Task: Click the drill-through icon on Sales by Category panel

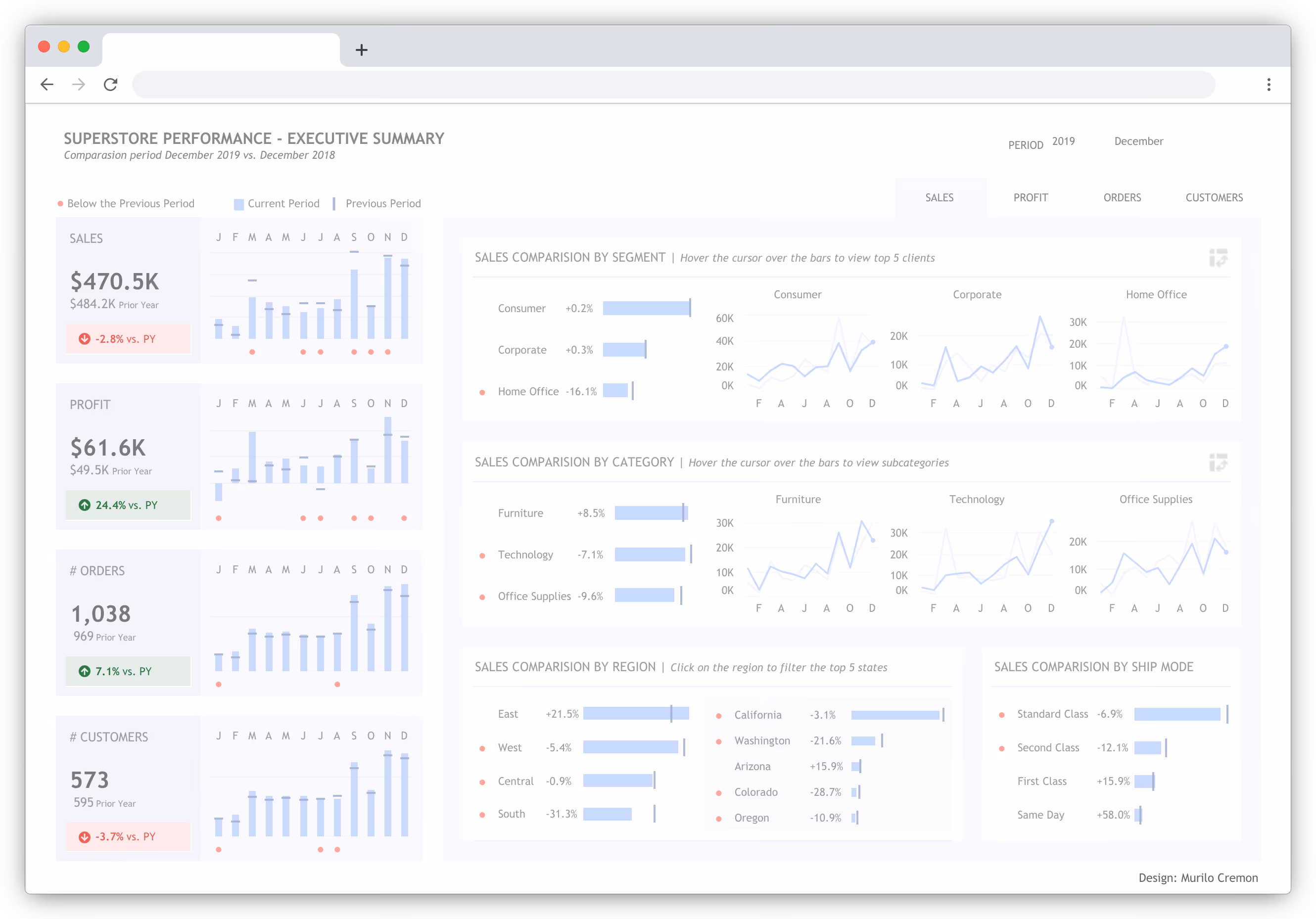Action: pyautogui.click(x=1220, y=463)
